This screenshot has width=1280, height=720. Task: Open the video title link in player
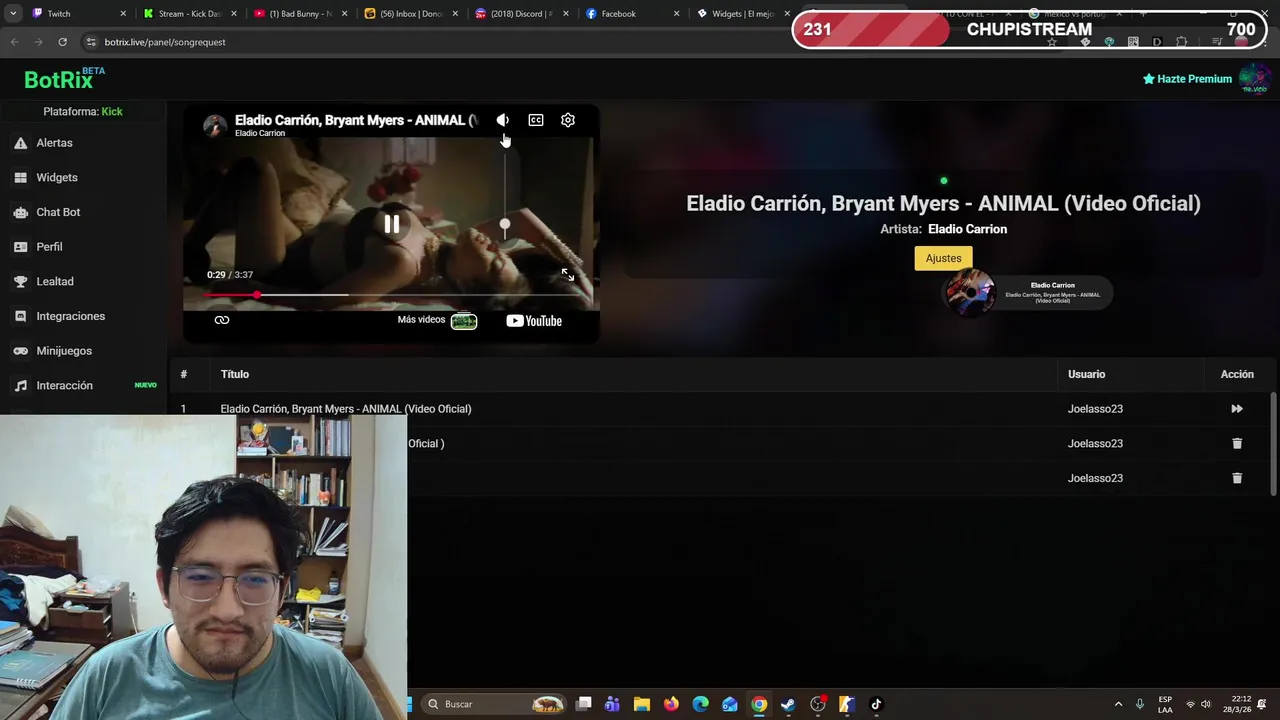coord(356,120)
